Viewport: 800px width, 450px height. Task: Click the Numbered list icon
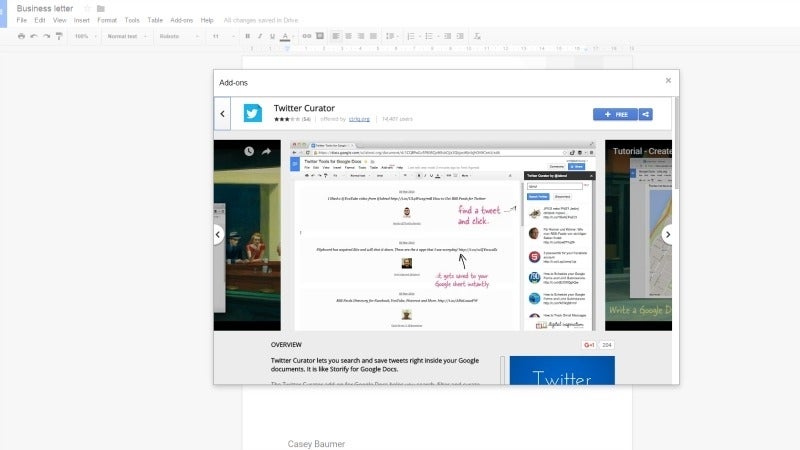[x=413, y=36]
